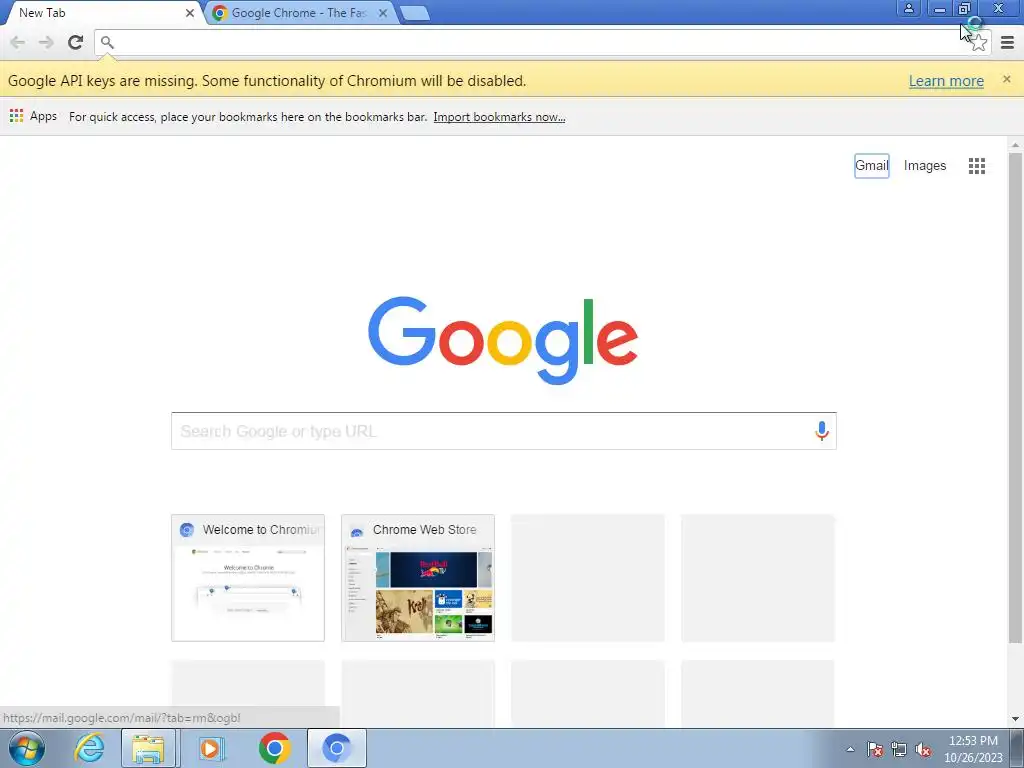
Task: Open the Windows Start menu
Action: [27, 748]
